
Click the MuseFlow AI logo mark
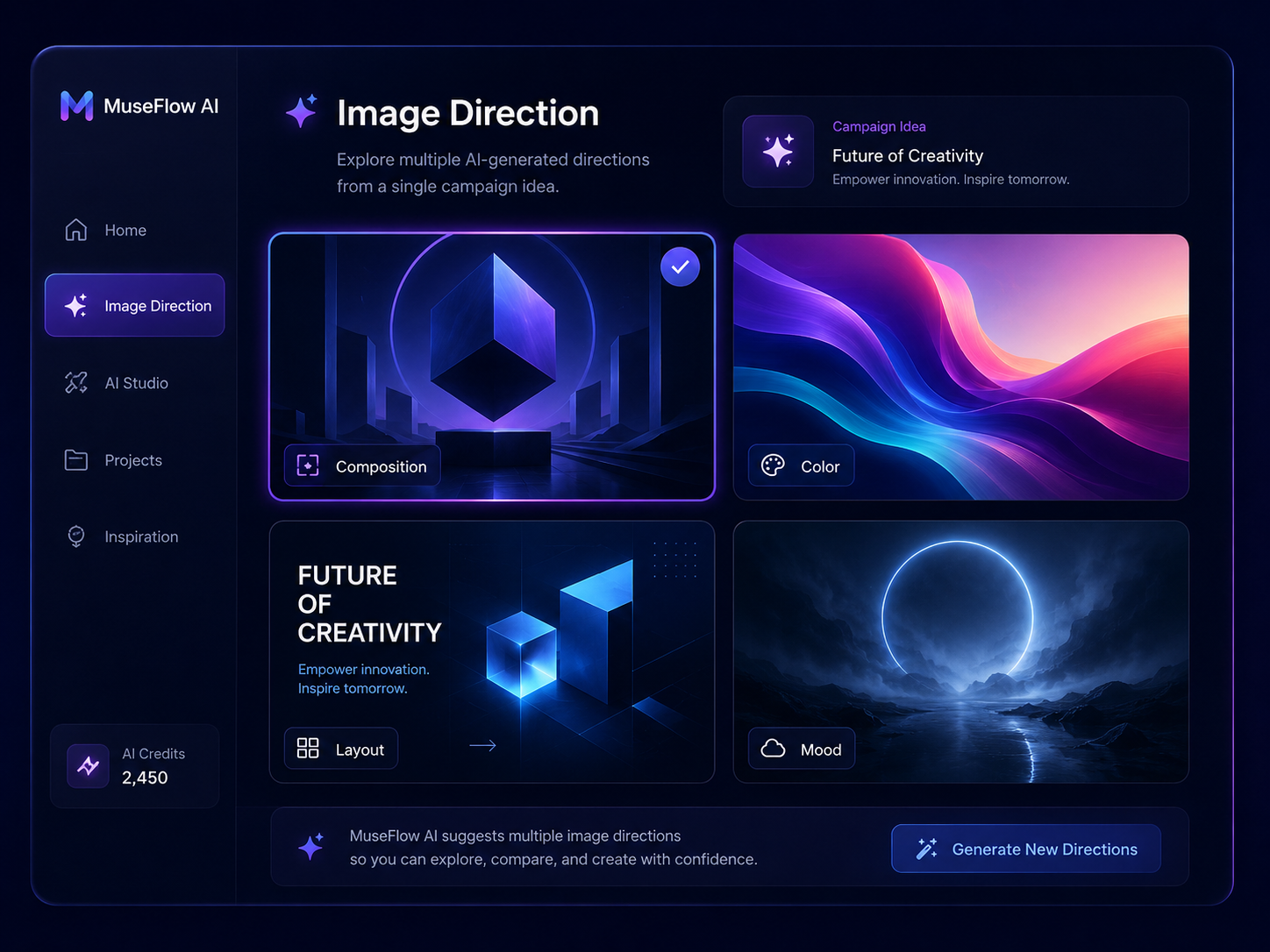76,106
